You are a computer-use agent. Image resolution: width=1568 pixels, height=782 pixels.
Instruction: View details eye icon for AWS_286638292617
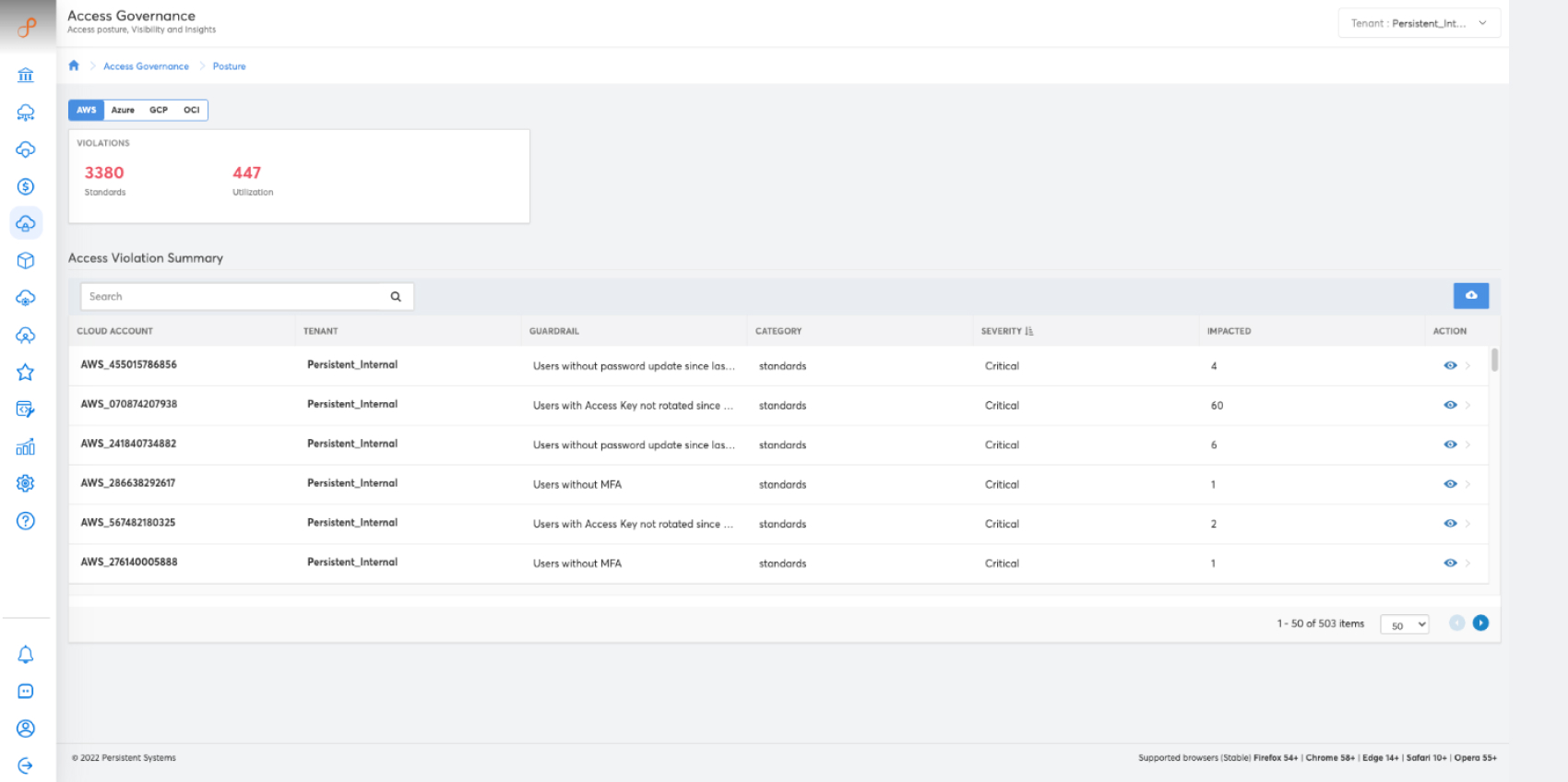[1450, 484]
